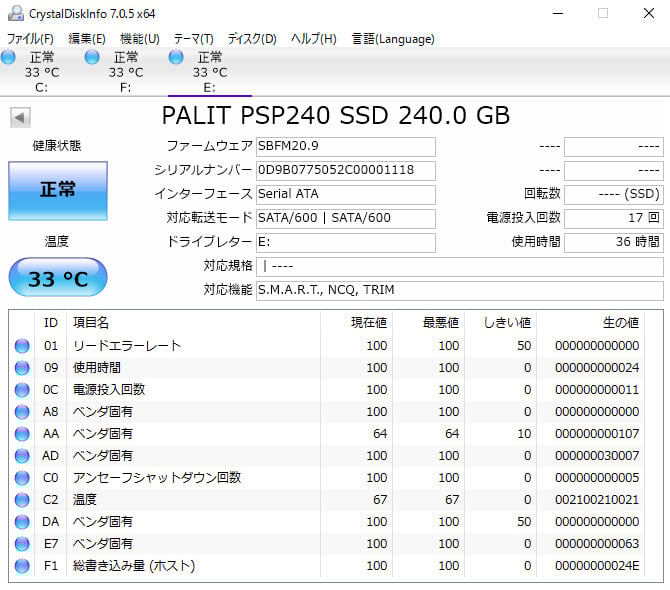Click the ID column header

tap(50, 323)
